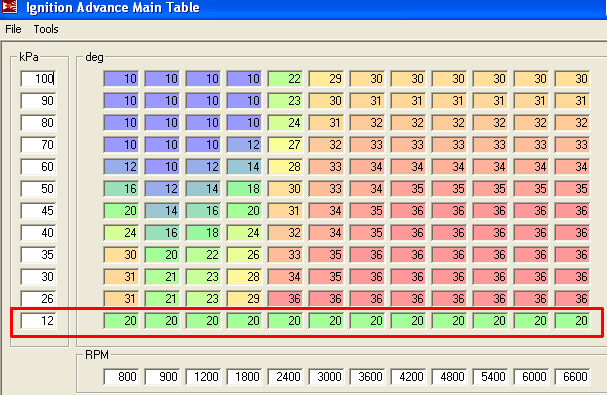Click the 29 deg cell at 26 kPa
Screen dimensions: 607x395
point(244,299)
